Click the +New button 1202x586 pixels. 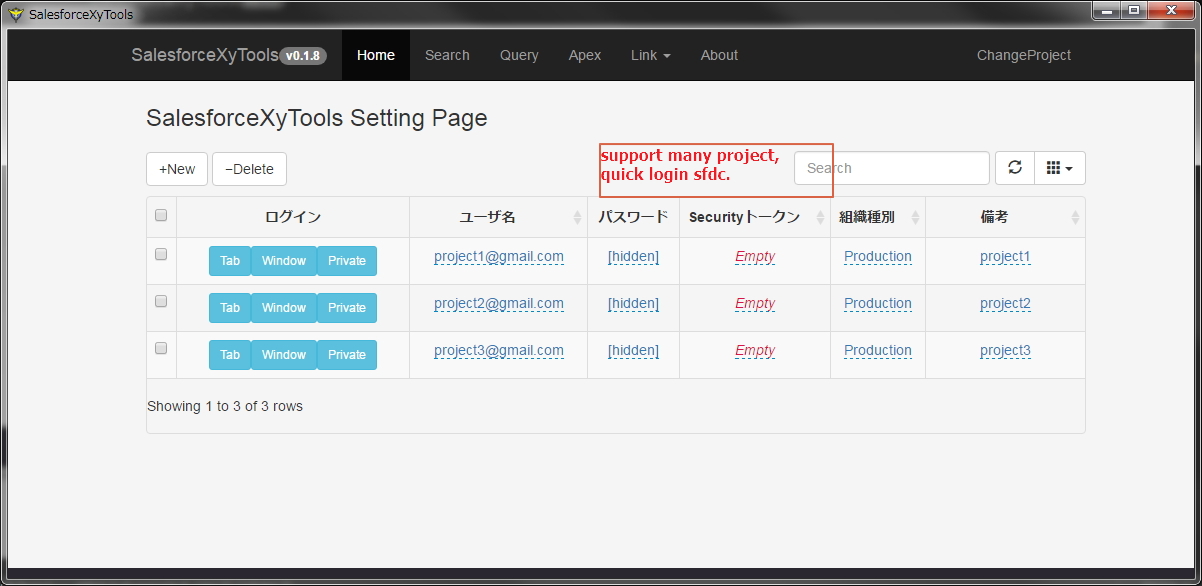coord(177,169)
